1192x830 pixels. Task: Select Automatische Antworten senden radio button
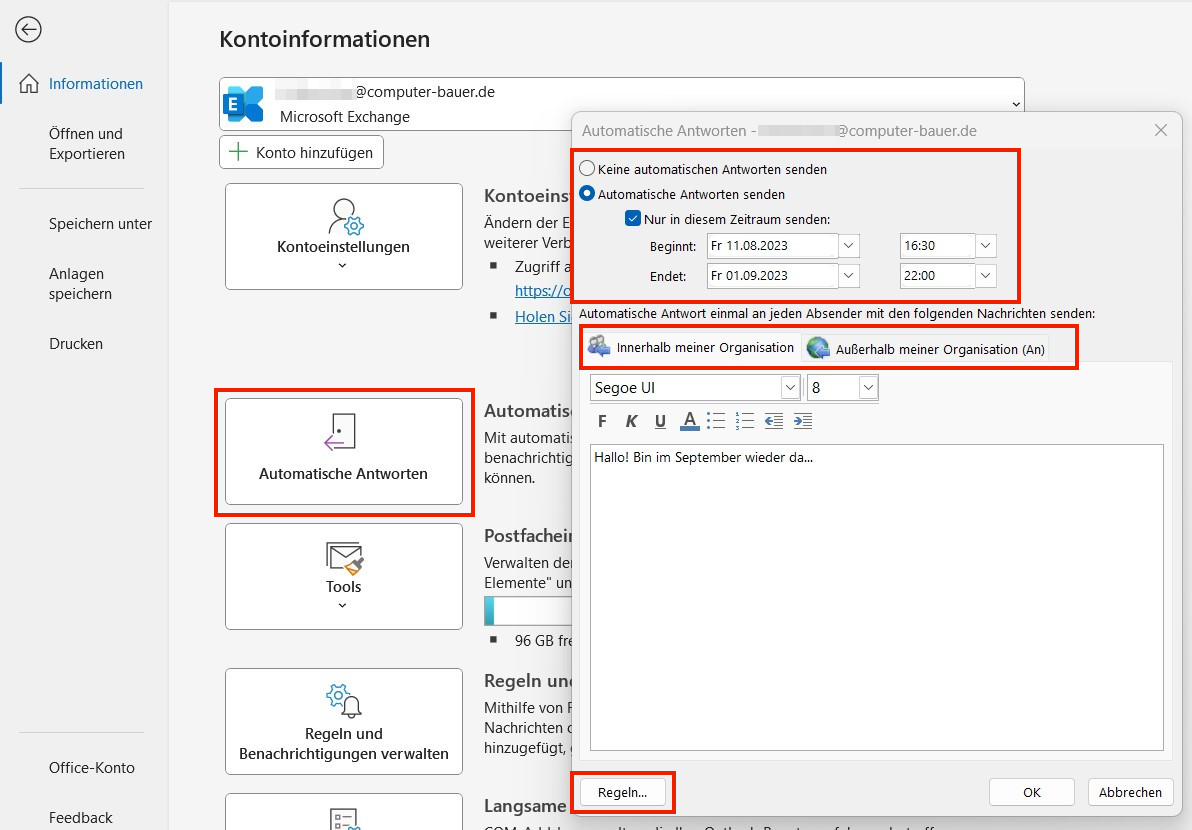[x=587, y=194]
